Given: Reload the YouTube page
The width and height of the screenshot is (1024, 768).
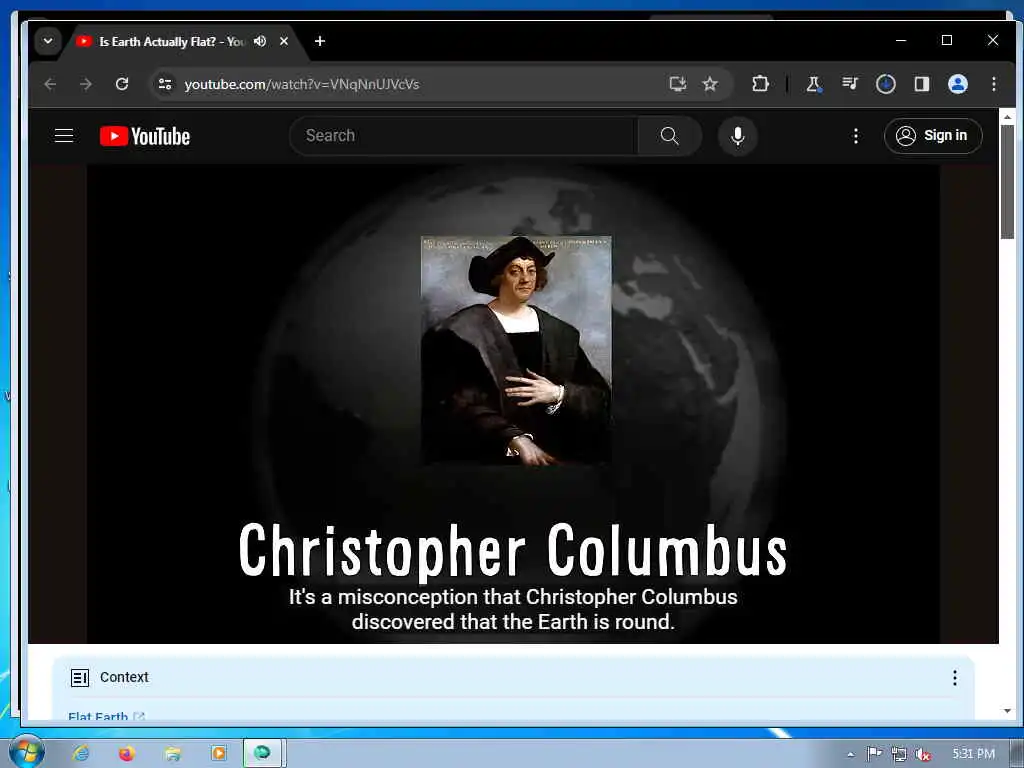Looking at the screenshot, I should [x=122, y=84].
